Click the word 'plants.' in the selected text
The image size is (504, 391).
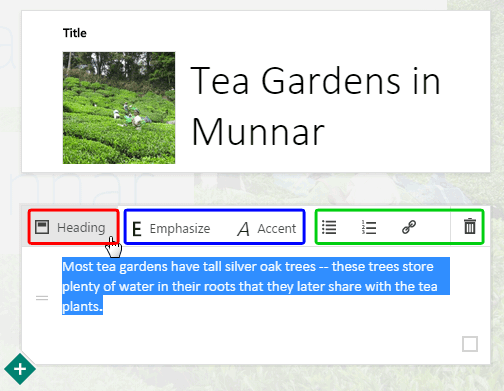tap(82, 306)
